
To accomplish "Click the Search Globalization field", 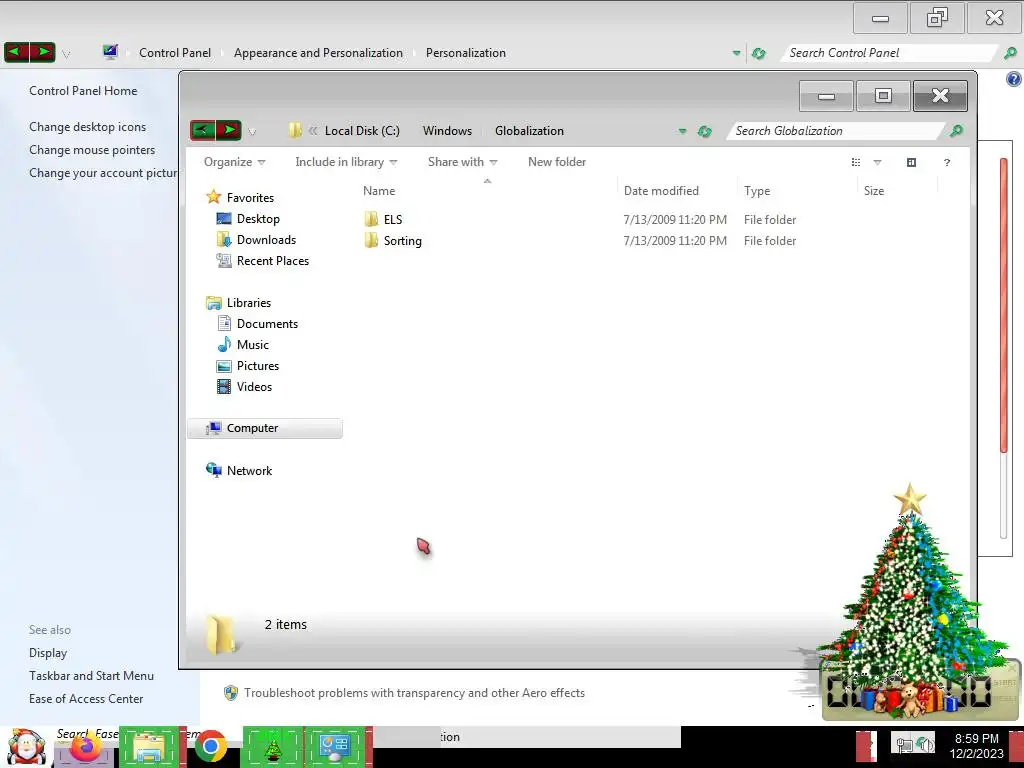I will (x=835, y=131).
